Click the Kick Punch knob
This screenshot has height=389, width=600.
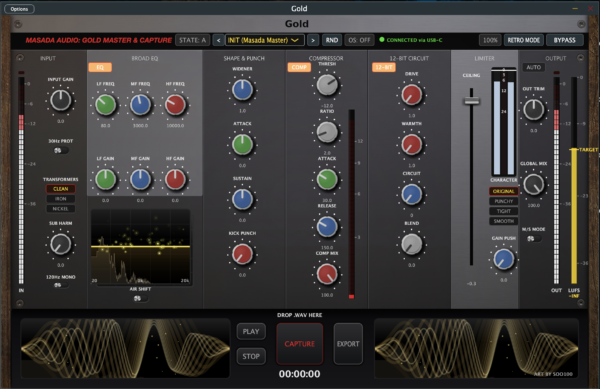[x=242, y=254]
